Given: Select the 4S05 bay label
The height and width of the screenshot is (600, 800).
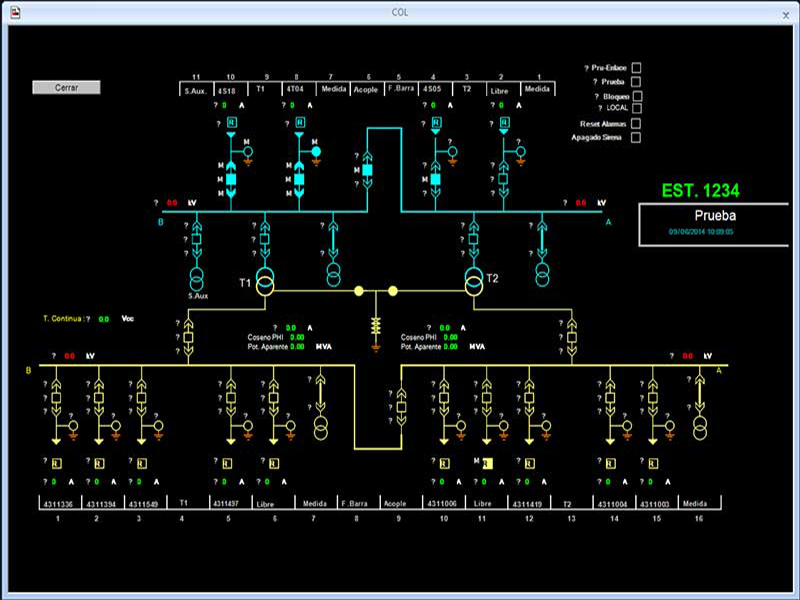Looking at the screenshot, I should (432, 89).
